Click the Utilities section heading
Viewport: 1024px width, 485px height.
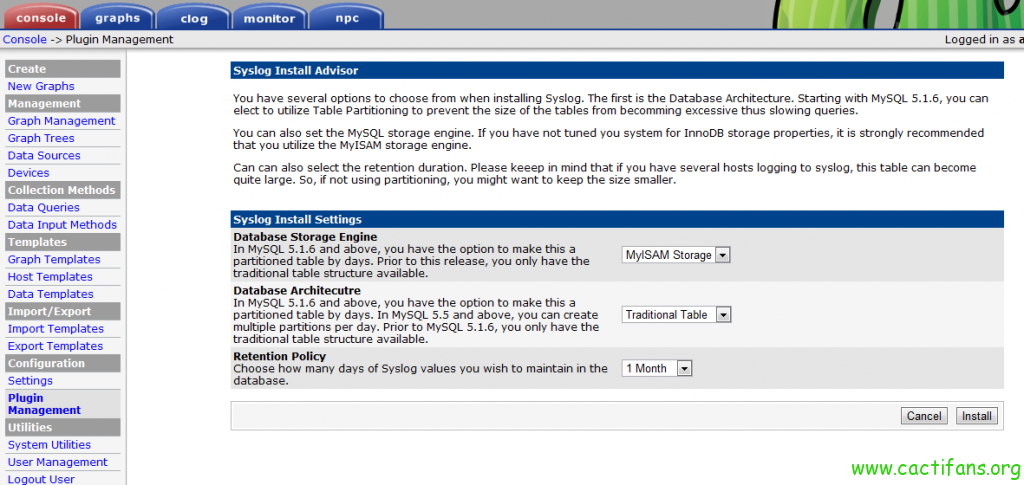(63, 427)
